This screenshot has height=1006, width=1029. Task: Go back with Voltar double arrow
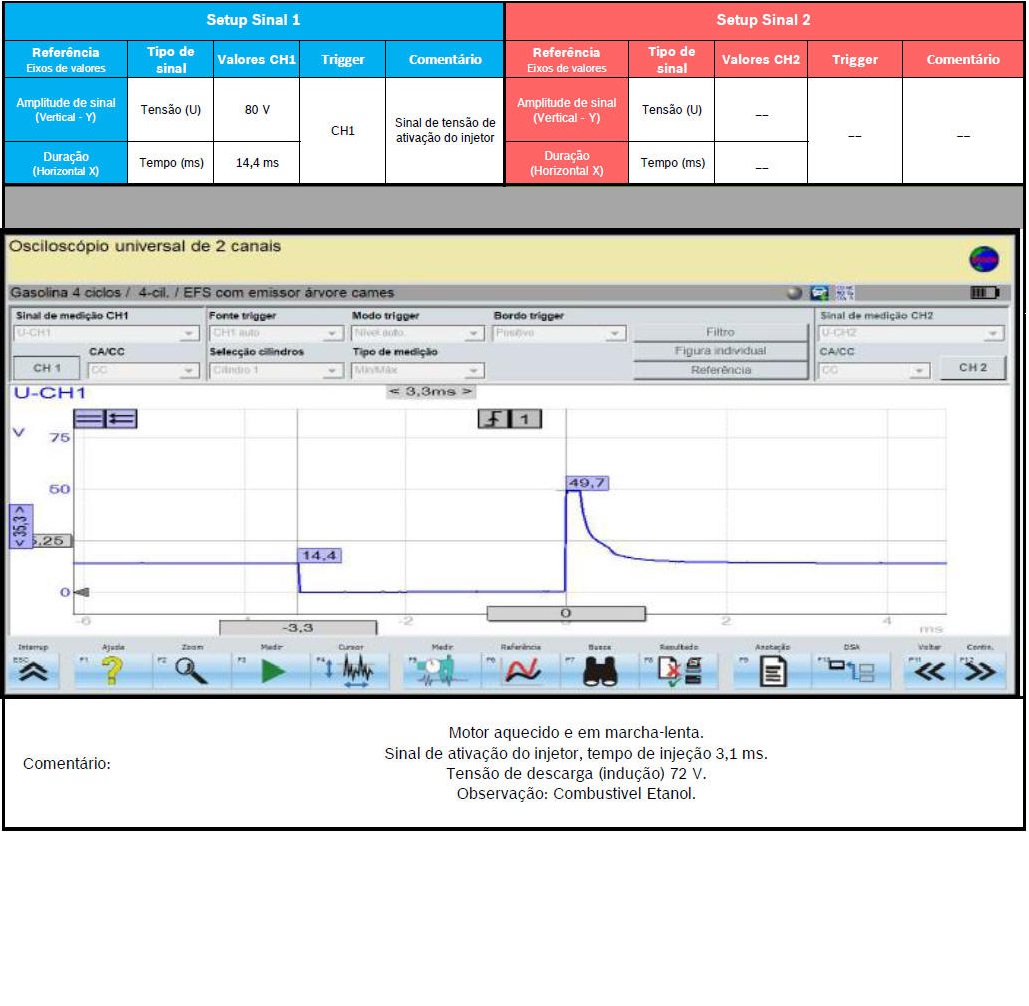coord(930,672)
